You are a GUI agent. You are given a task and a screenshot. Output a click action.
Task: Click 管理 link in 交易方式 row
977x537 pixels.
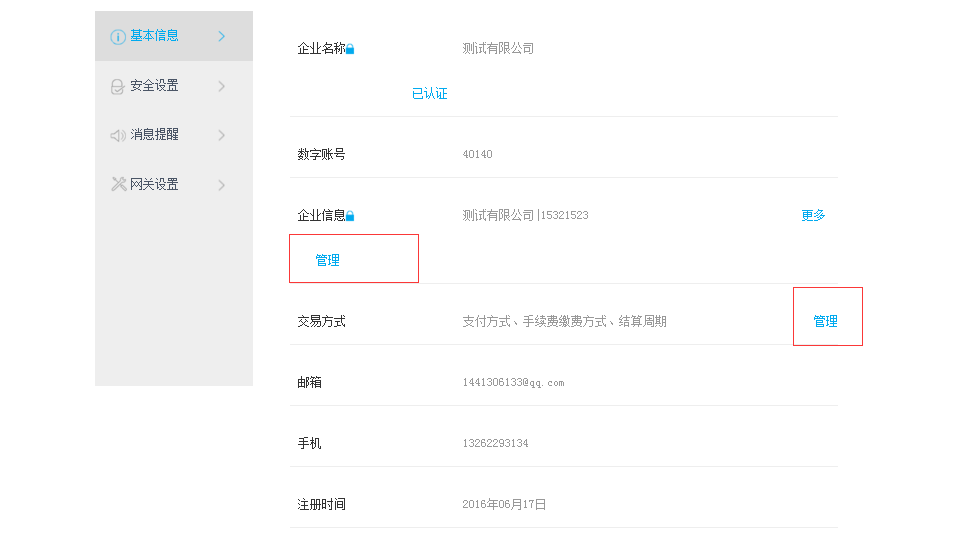click(825, 321)
